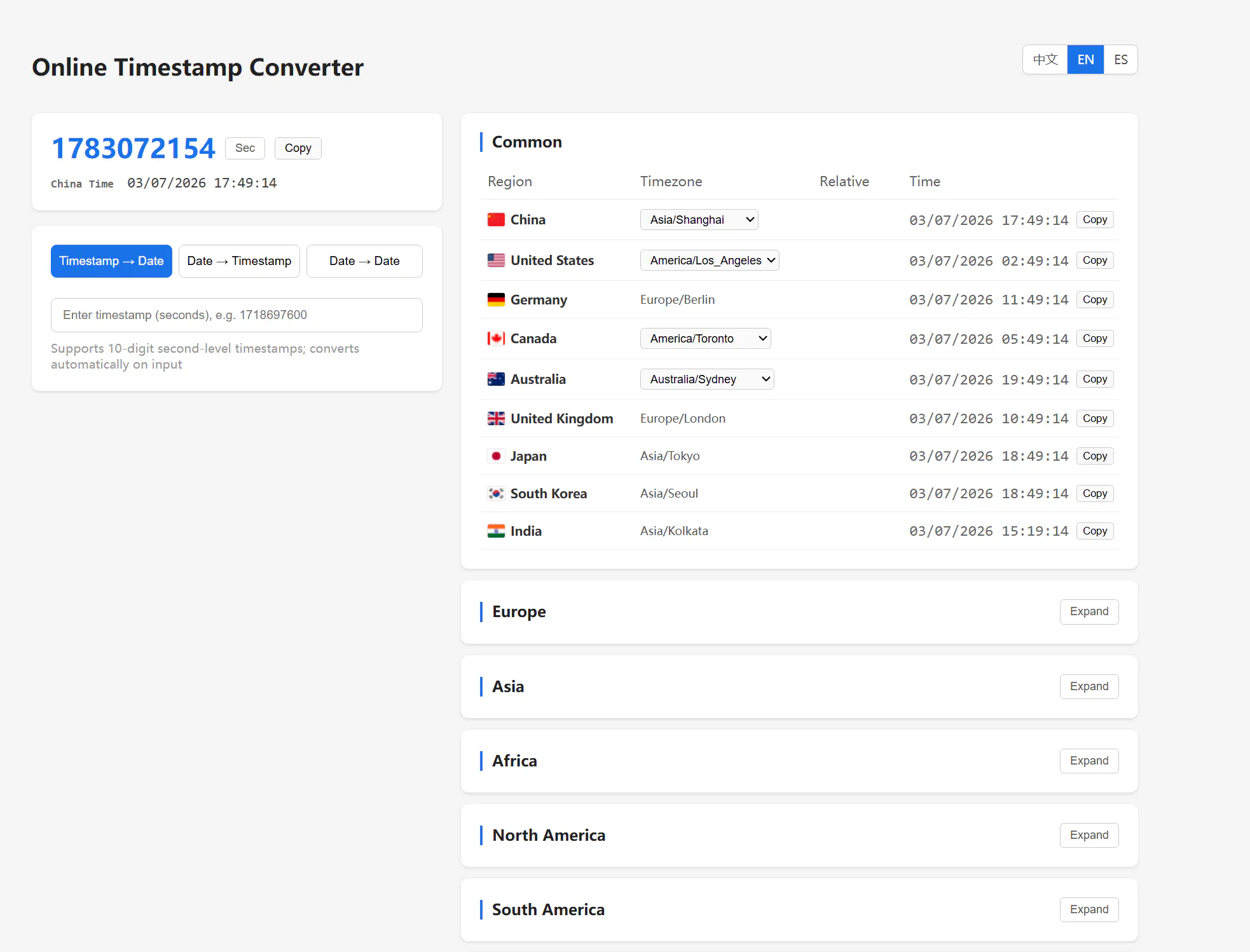
Task: Click the Europe/London timezone text
Action: tap(683, 419)
